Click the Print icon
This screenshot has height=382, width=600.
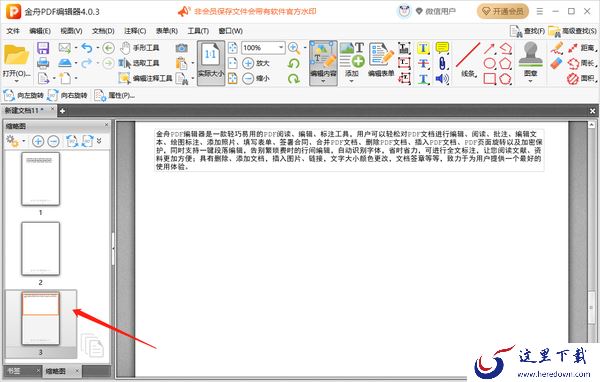click(43, 63)
